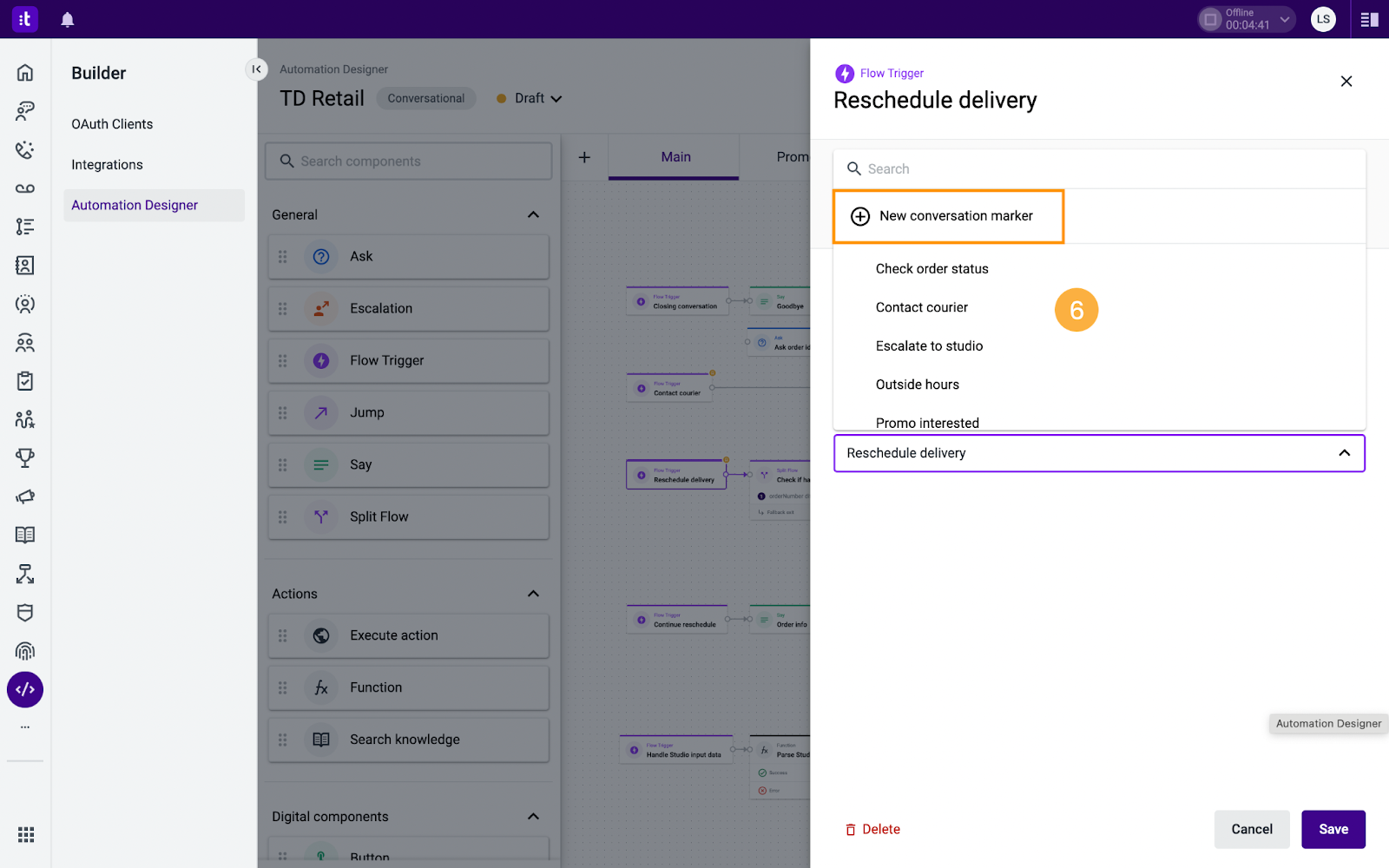Open the Talkdesk logo at top left
Image resolution: width=1389 pixels, height=868 pixels.
[24, 19]
